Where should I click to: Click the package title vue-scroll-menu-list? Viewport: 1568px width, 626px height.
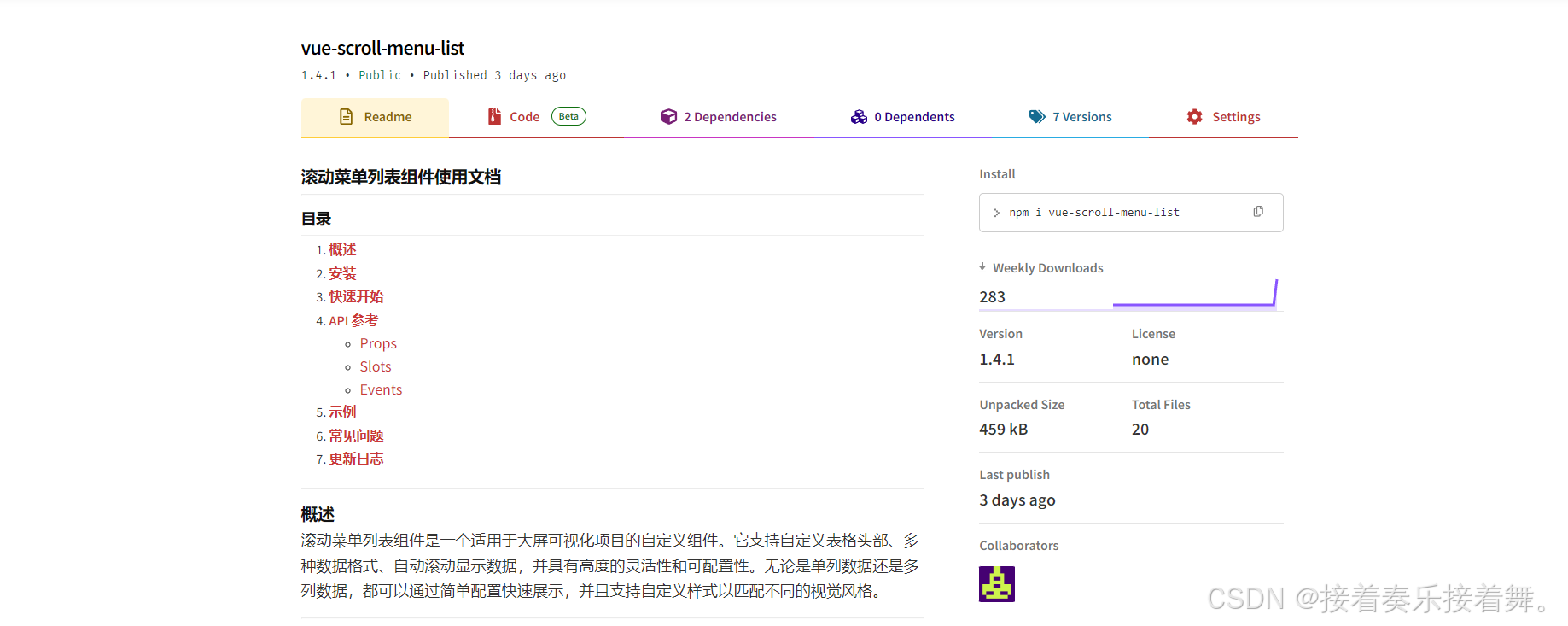coord(382,48)
